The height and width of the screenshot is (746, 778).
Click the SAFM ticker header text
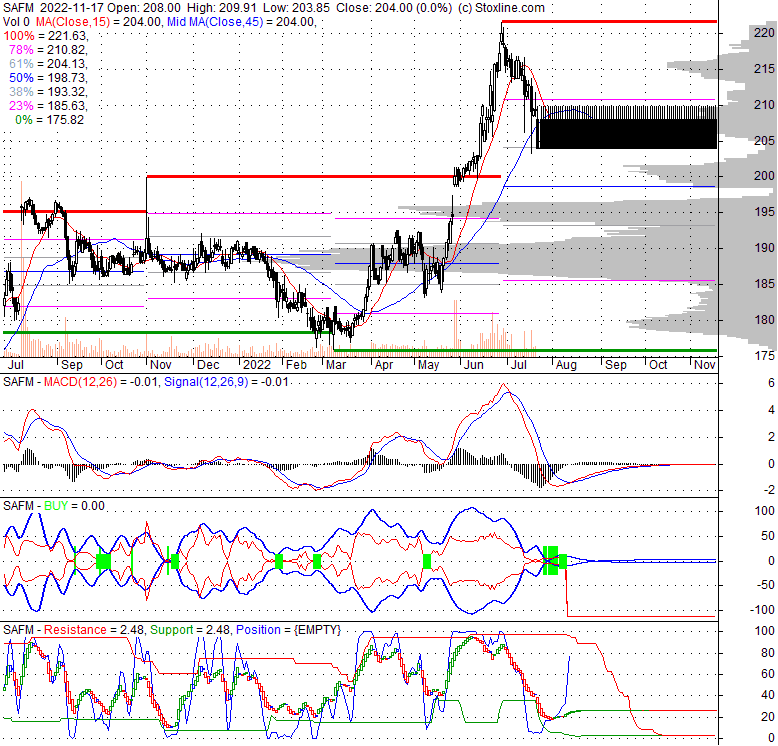(18, 7)
